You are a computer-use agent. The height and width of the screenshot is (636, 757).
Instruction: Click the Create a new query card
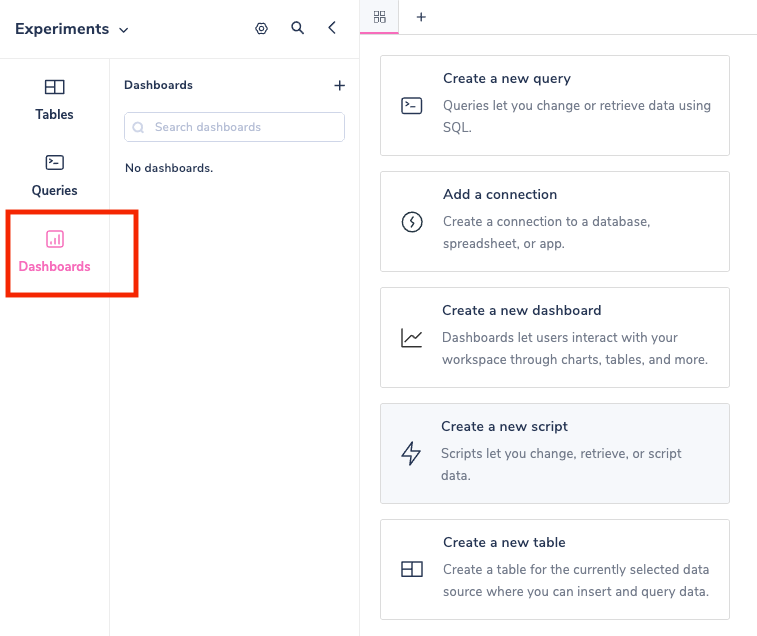tap(555, 105)
